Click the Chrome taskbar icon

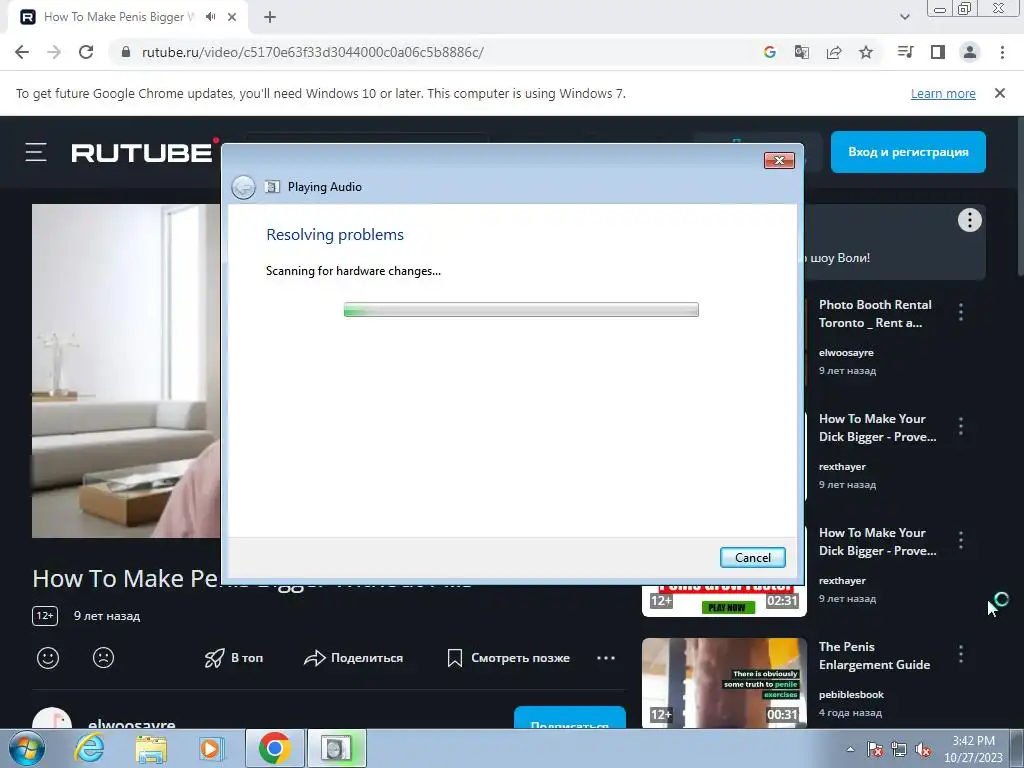pyautogui.click(x=274, y=748)
